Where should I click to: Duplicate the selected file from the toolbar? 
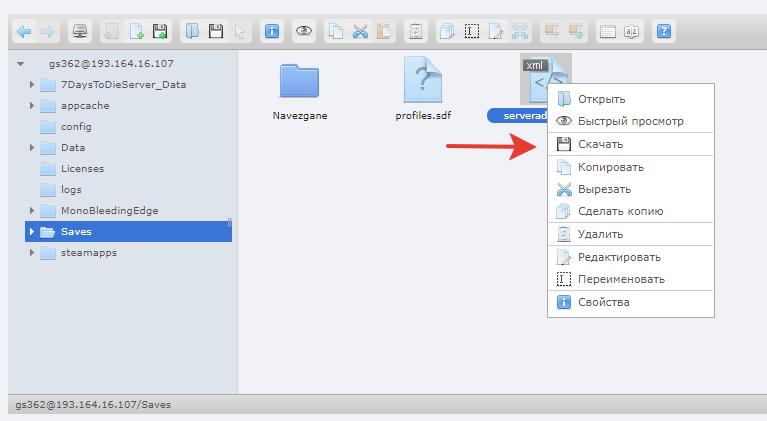click(447, 32)
